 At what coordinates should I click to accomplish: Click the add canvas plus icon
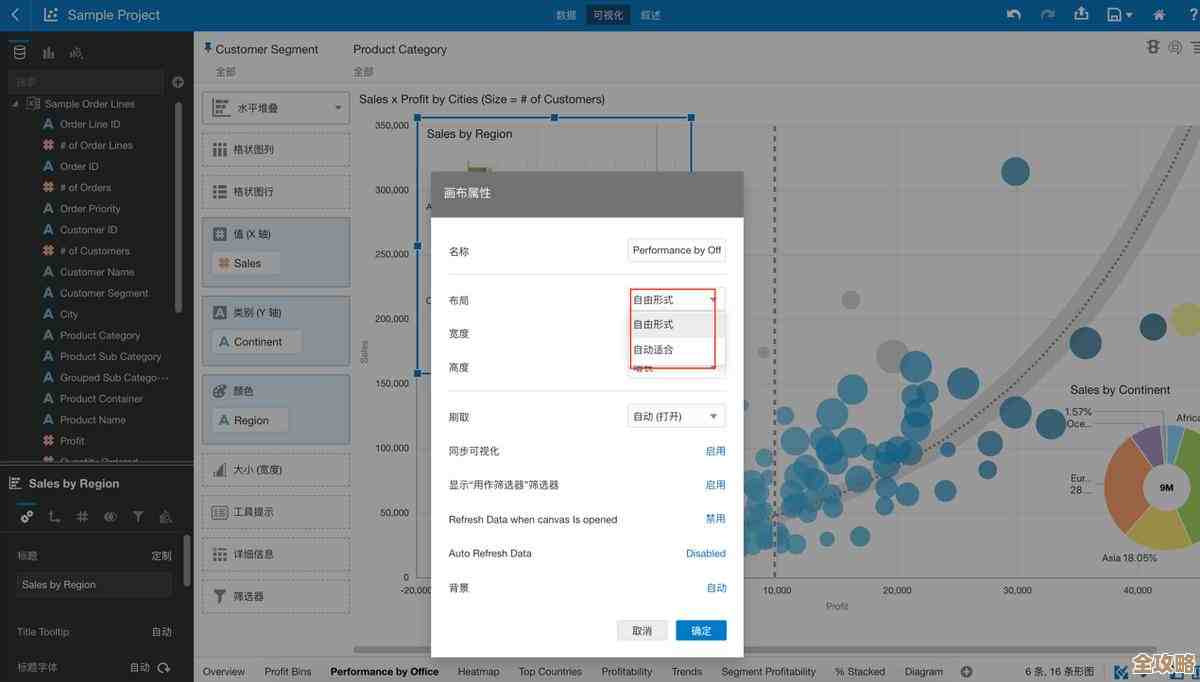(x=966, y=672)
